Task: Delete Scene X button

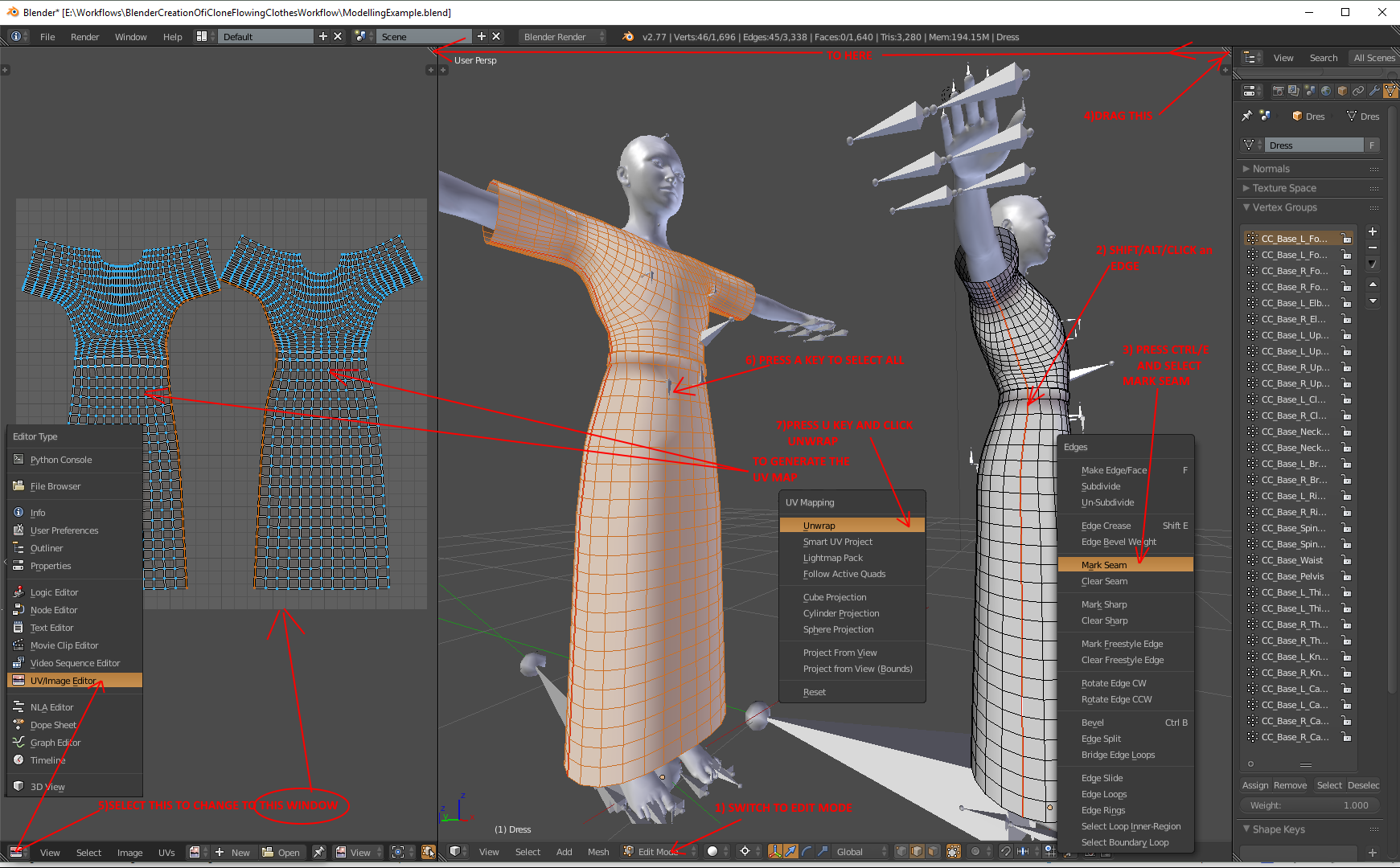Action: pyautogui.click(x=496, y=36)
